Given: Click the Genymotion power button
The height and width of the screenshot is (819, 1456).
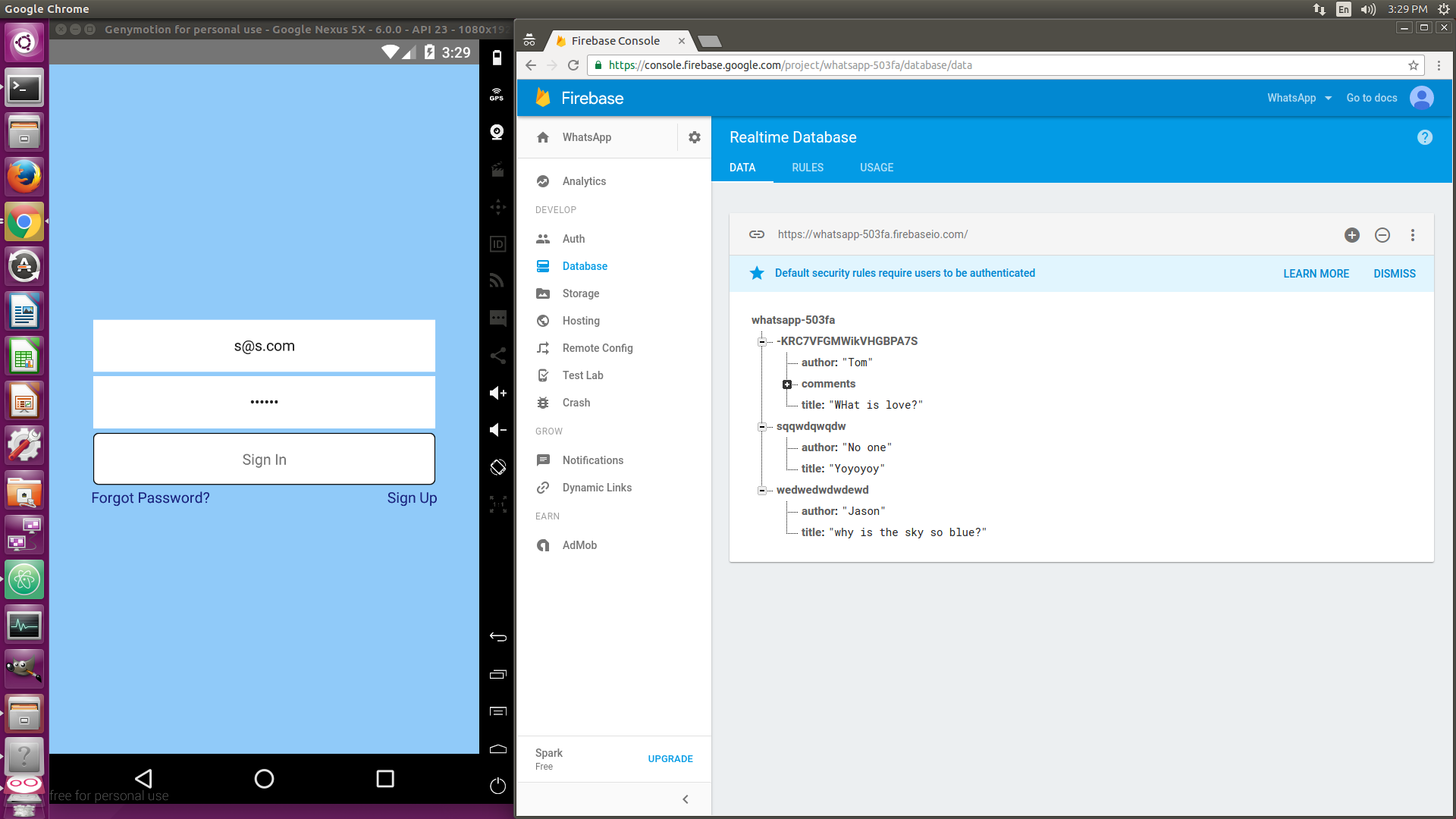Looking at the screenshot, I should pyautogui.click(x=497, y=786).
